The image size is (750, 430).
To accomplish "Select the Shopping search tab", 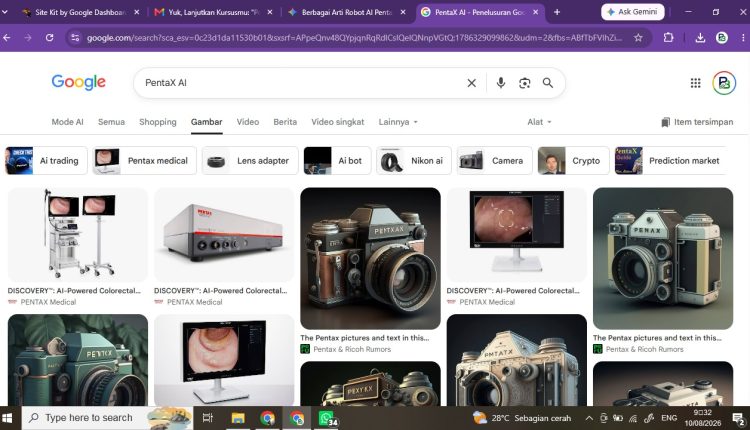I will point(158,122).
